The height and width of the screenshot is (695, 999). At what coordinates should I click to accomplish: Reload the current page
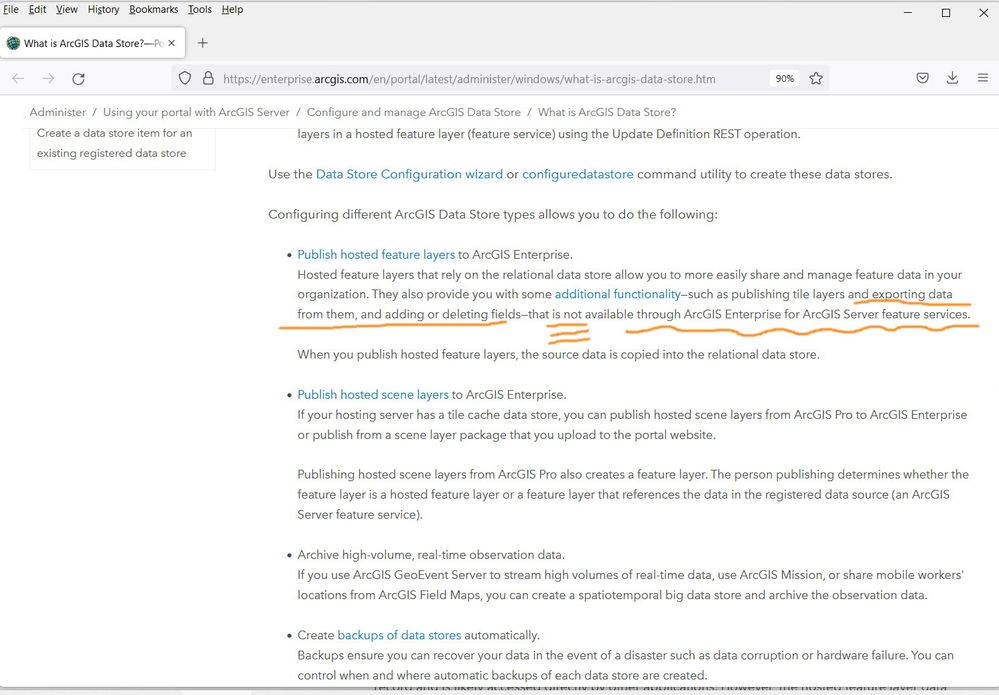tap(78, 78)
